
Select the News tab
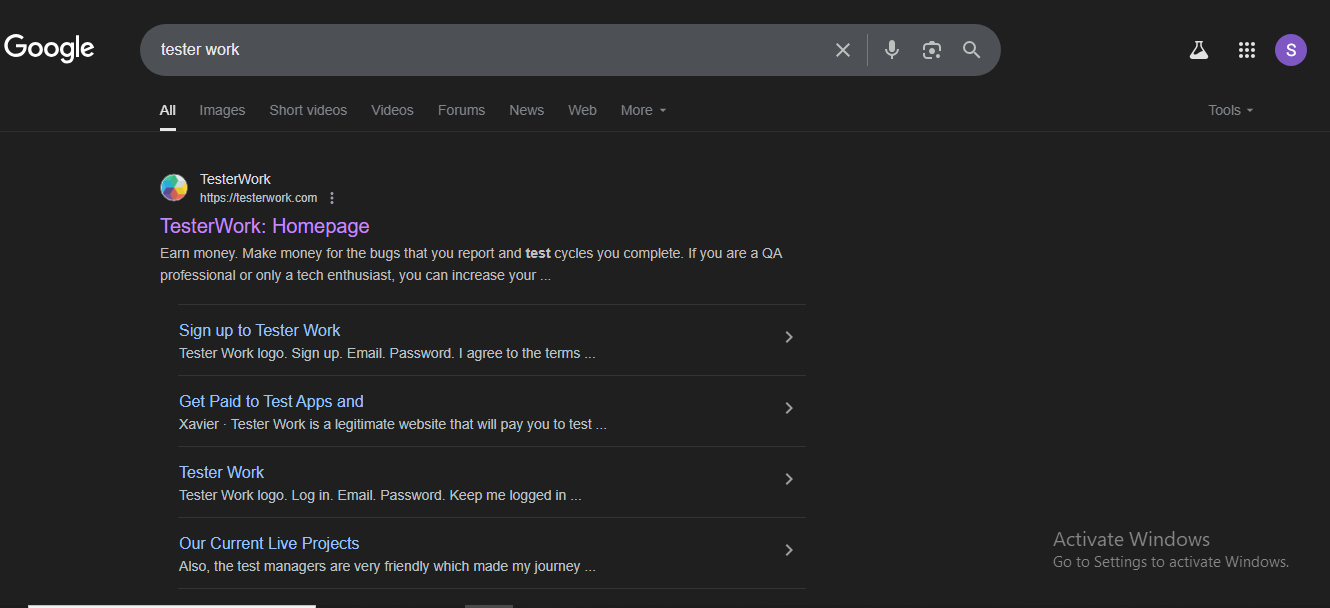(526, 110)
